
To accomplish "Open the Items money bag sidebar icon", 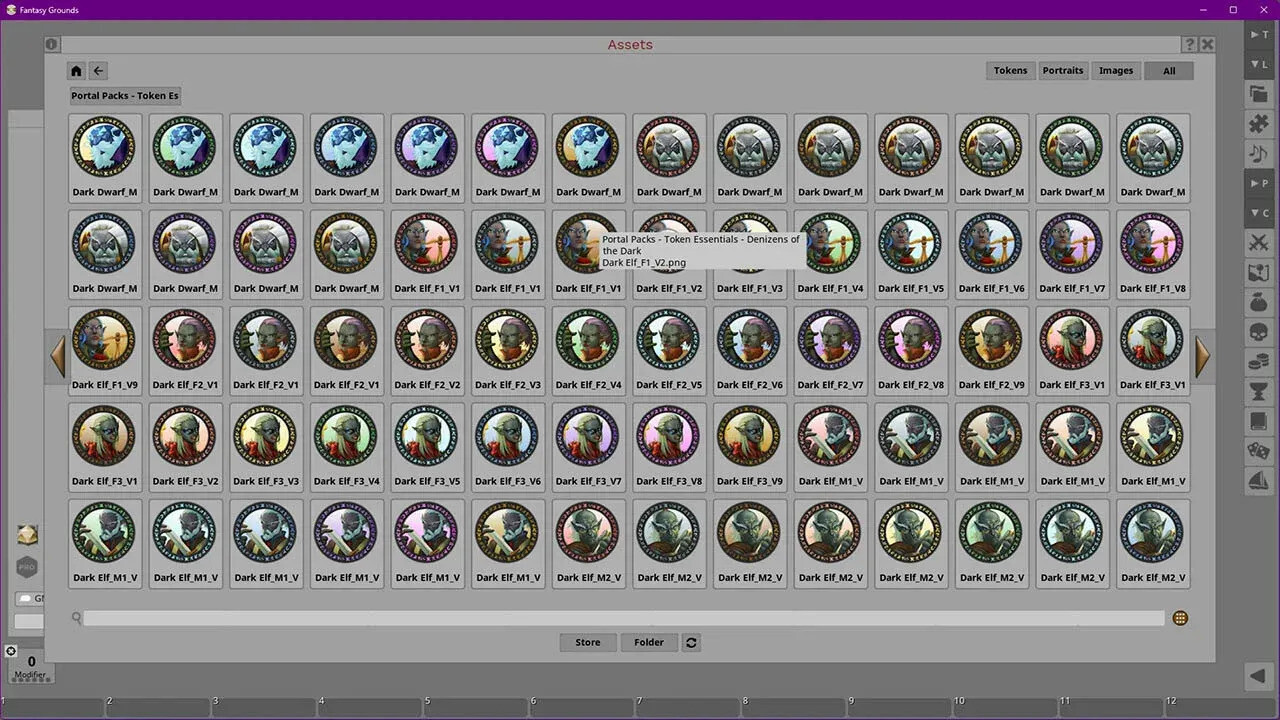I will tap(1258, 302).
